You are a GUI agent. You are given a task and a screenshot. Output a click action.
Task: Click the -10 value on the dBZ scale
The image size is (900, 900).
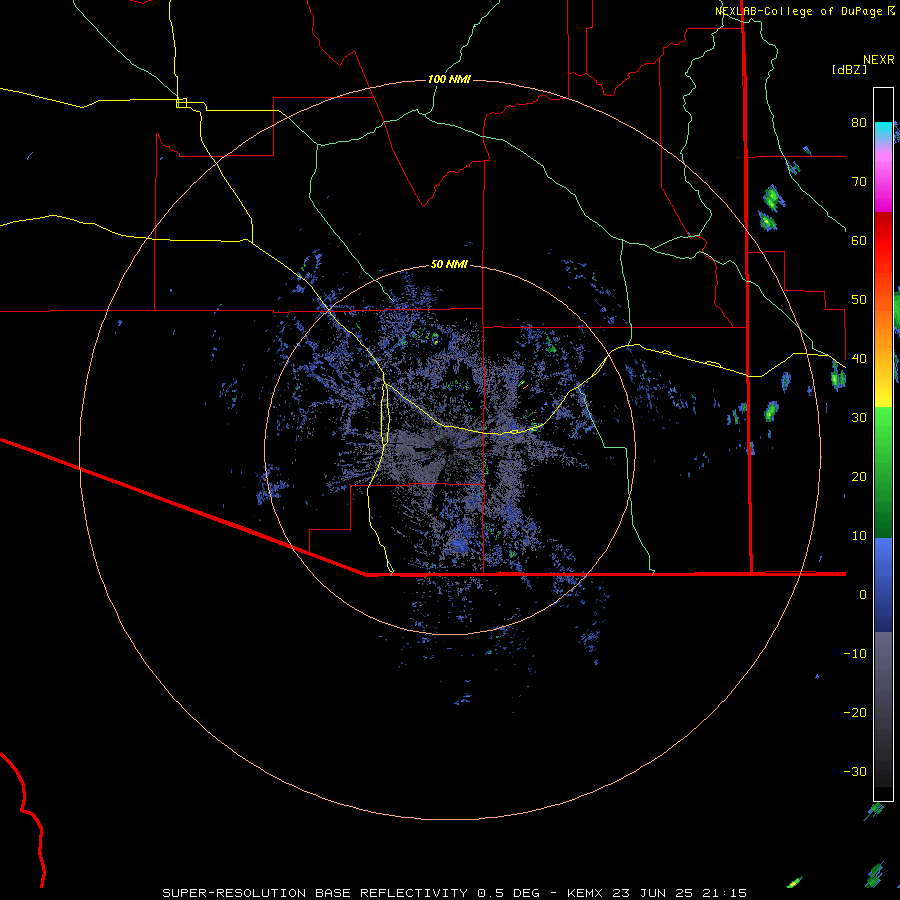pyautogui.click(x=855, y=654)
